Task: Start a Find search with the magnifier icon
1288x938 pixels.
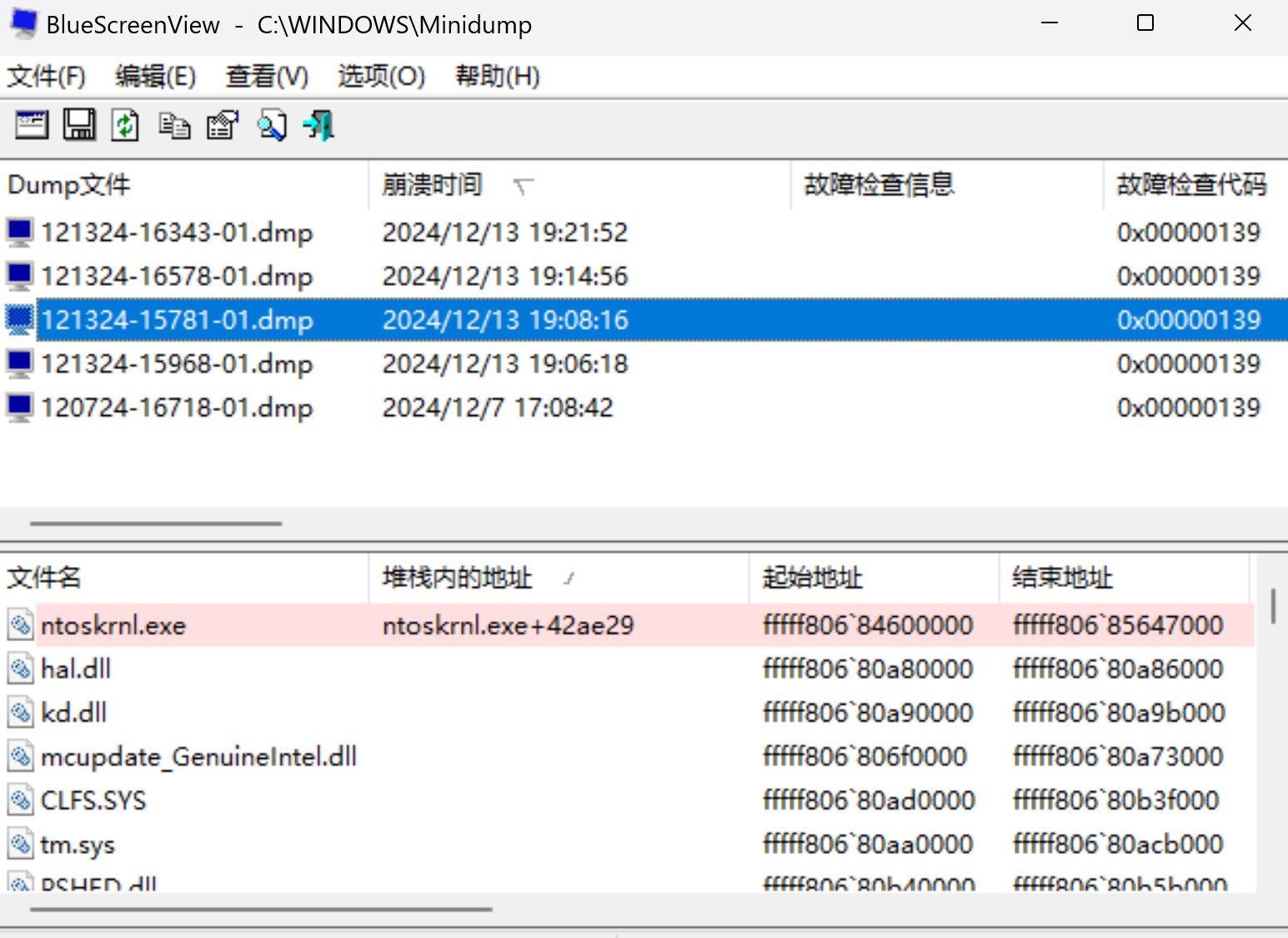Action: [270, 125]
